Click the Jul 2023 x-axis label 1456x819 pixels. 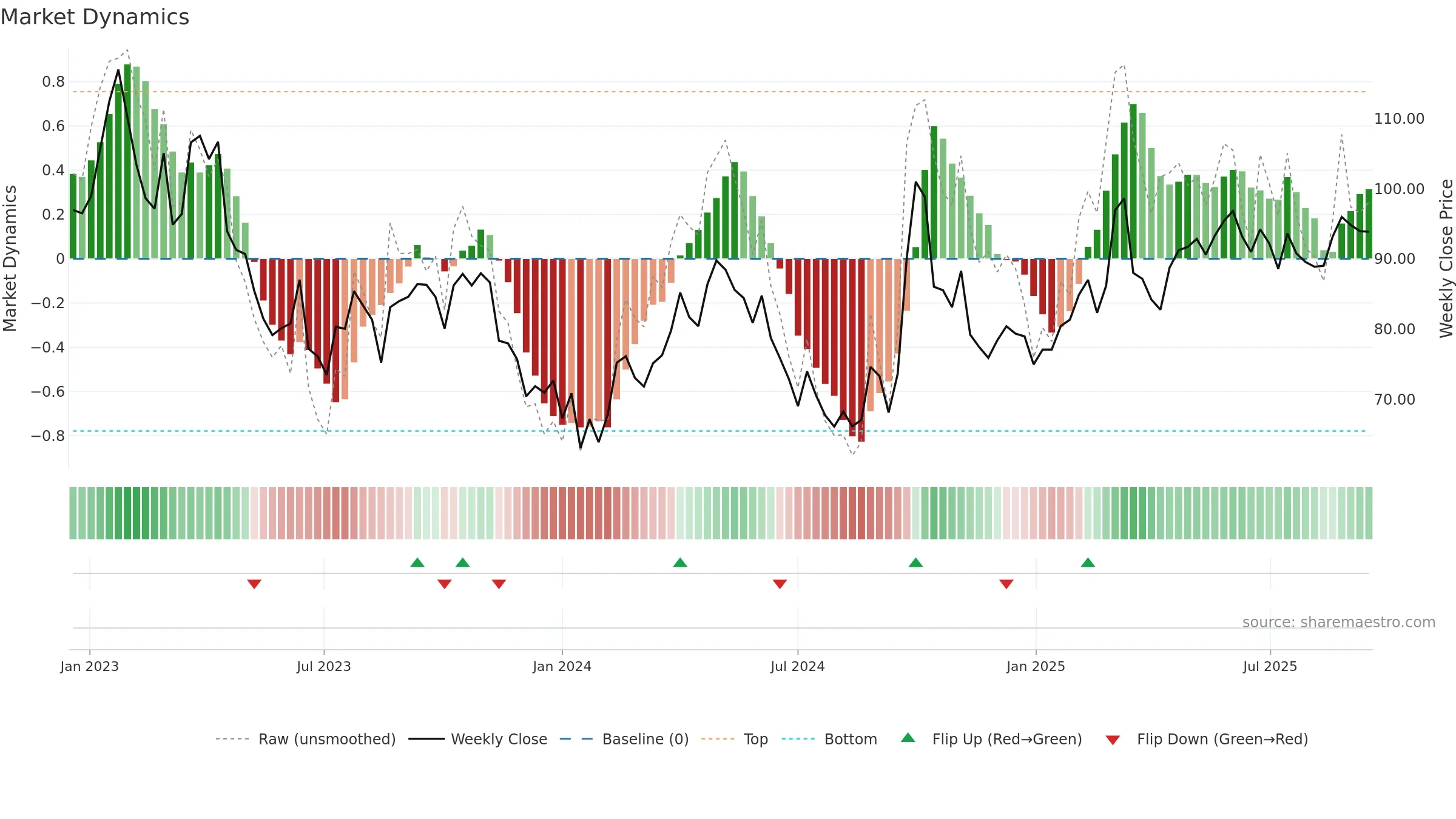(x=324, y=667)
